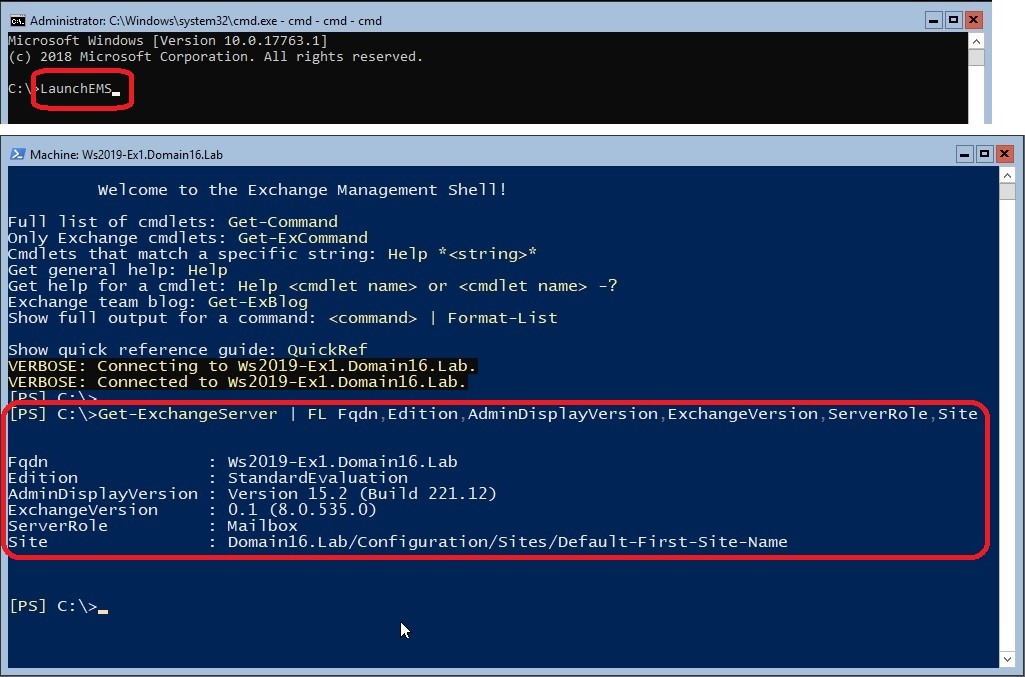Click 'Welcome to the Exchange Management Shell!' text
Viewport: 1025px width, 677px height.
pos(302,190)
